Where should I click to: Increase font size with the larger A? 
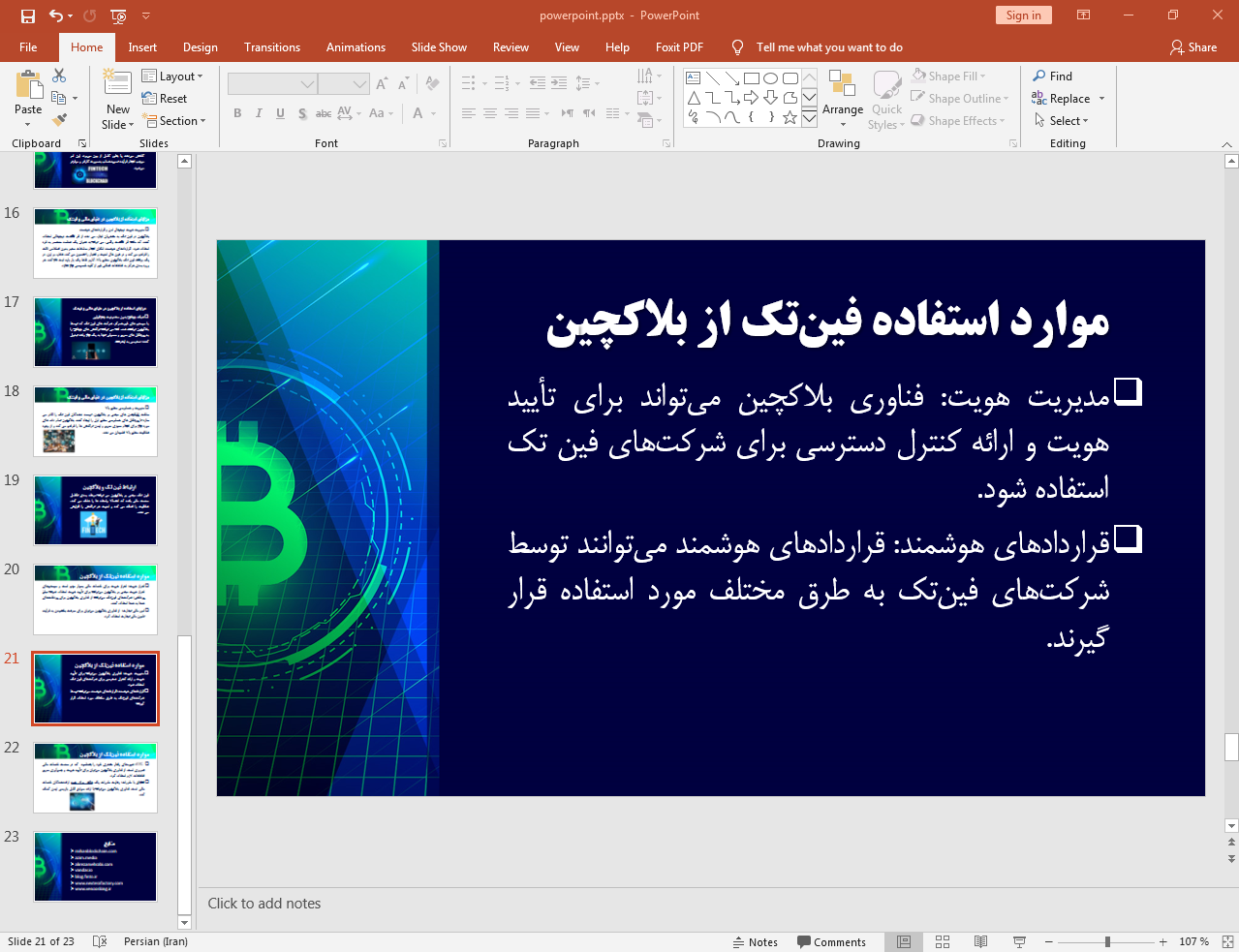click(382, 84)
